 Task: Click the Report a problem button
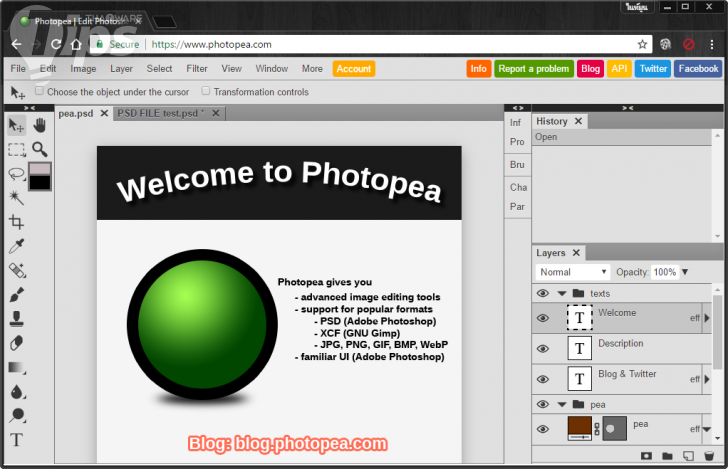pos(534,69)
